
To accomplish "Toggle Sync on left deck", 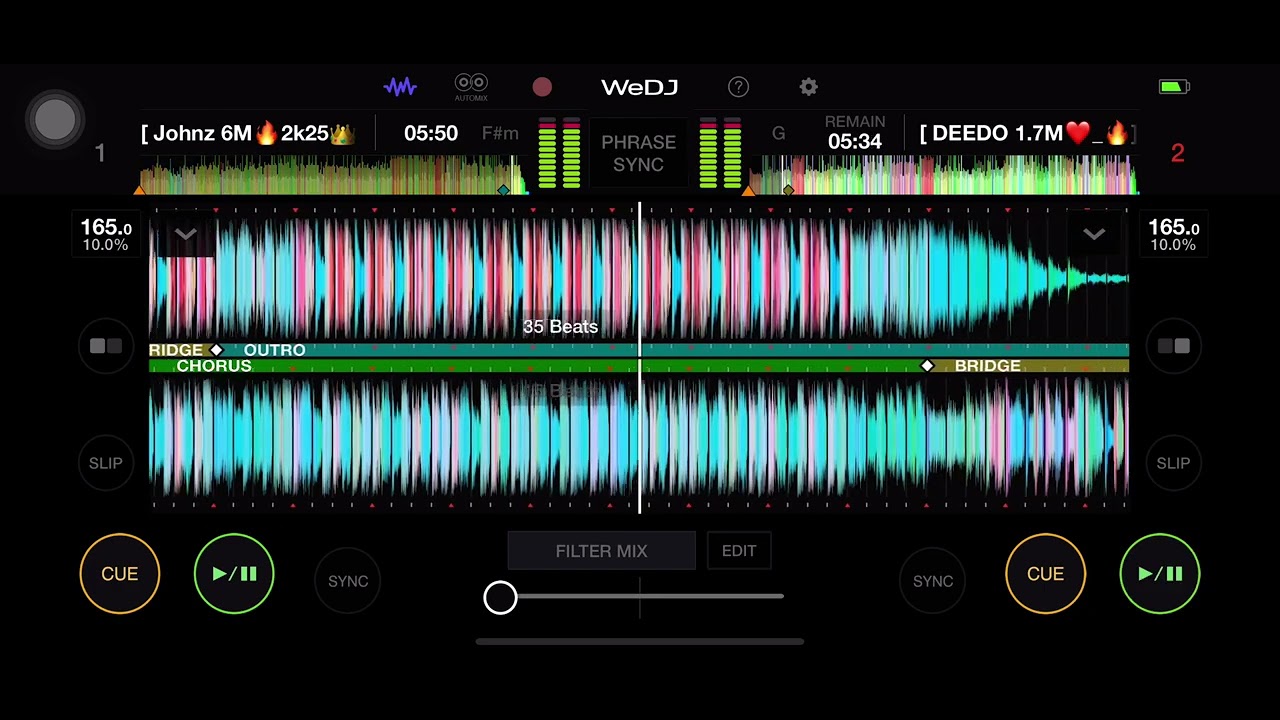I will tap(348, 581).
